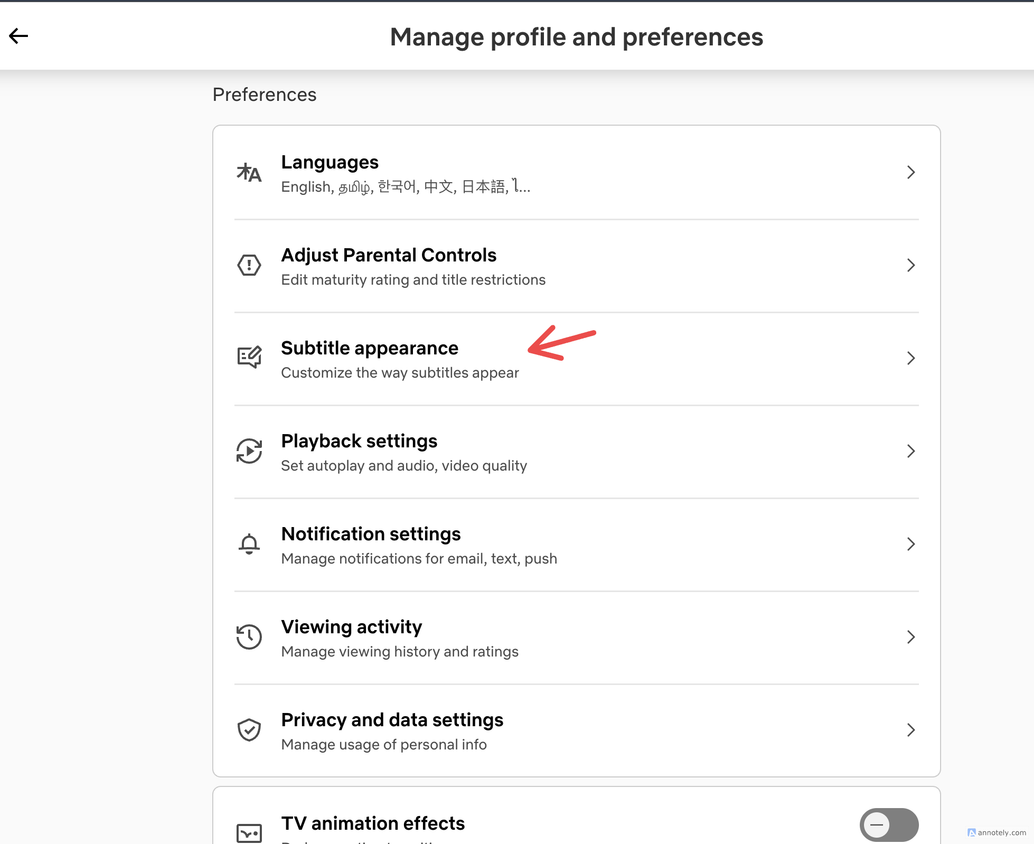Viewport: 1034px width, 844px height.
Task: Expand the Playback settings chevron
Action: click(911, 451)
